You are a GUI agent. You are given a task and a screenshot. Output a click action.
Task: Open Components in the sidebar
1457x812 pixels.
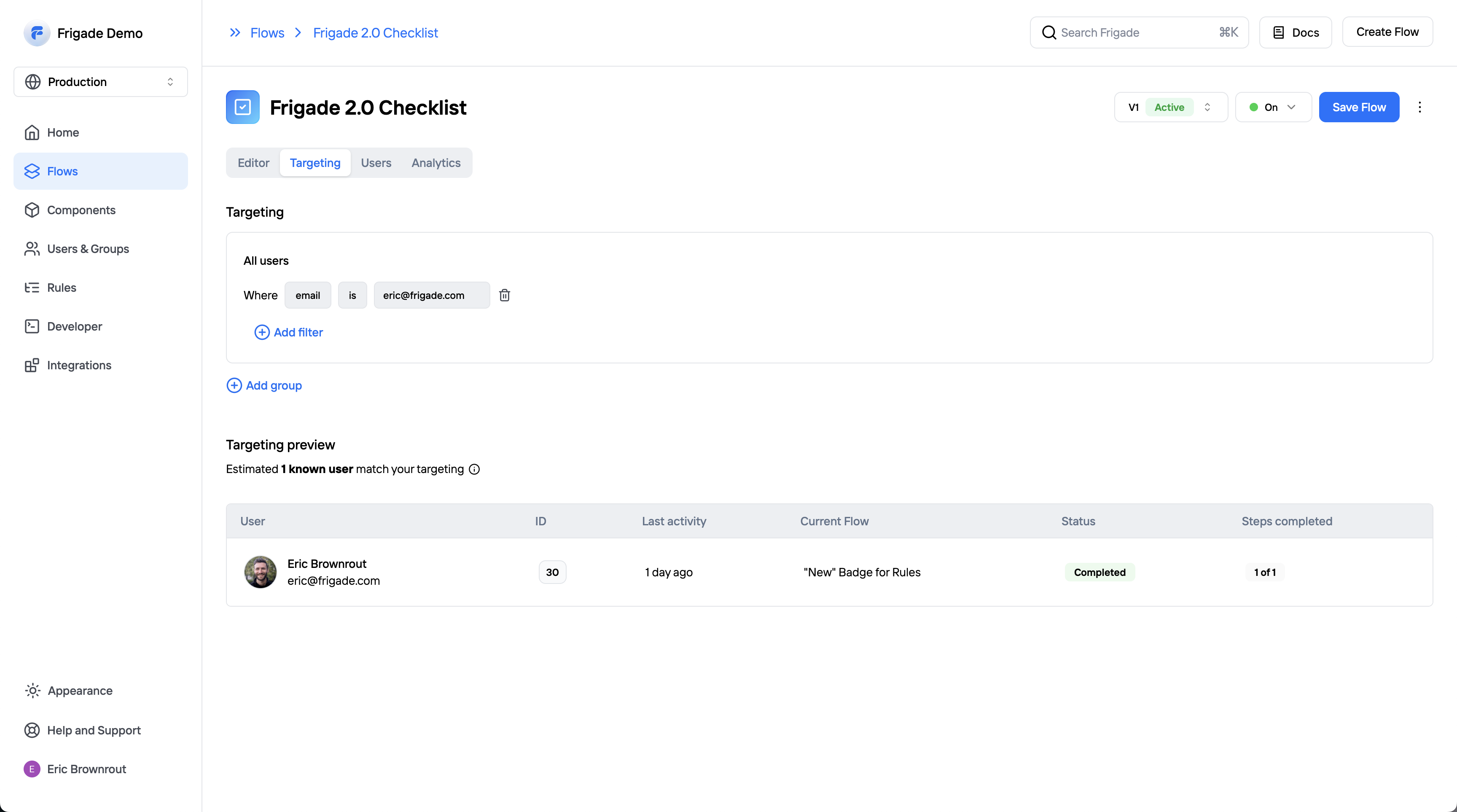81,210
